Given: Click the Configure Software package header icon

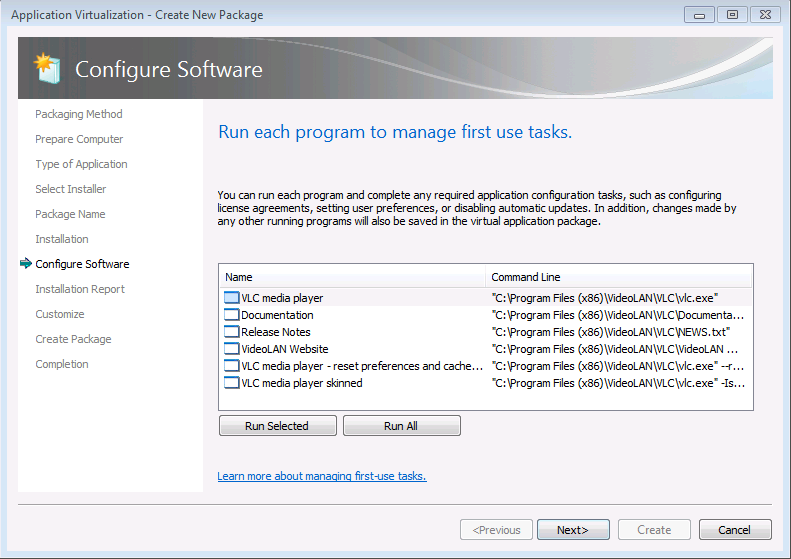Looking at the screenshot, I should pyautogui.click(x=47, y=68).
